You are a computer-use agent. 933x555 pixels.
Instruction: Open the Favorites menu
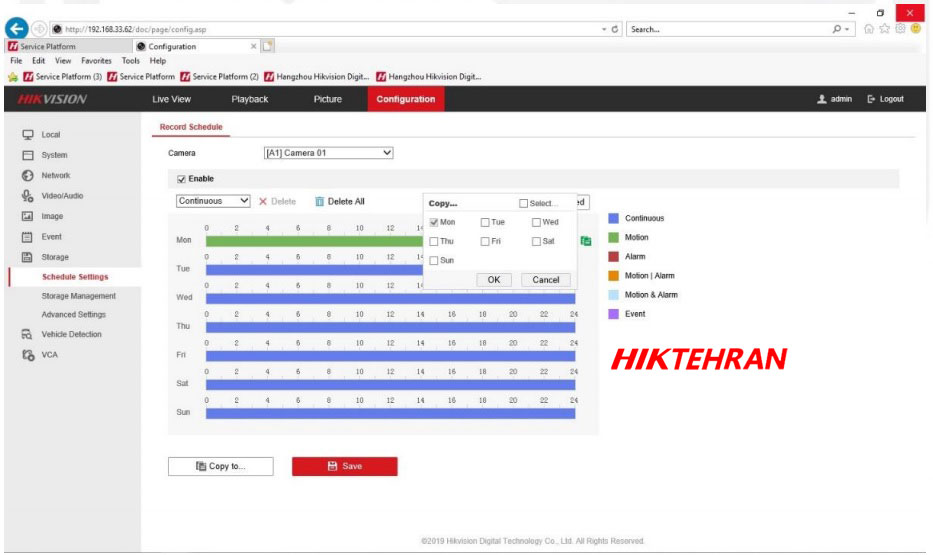tap(96, 61)
